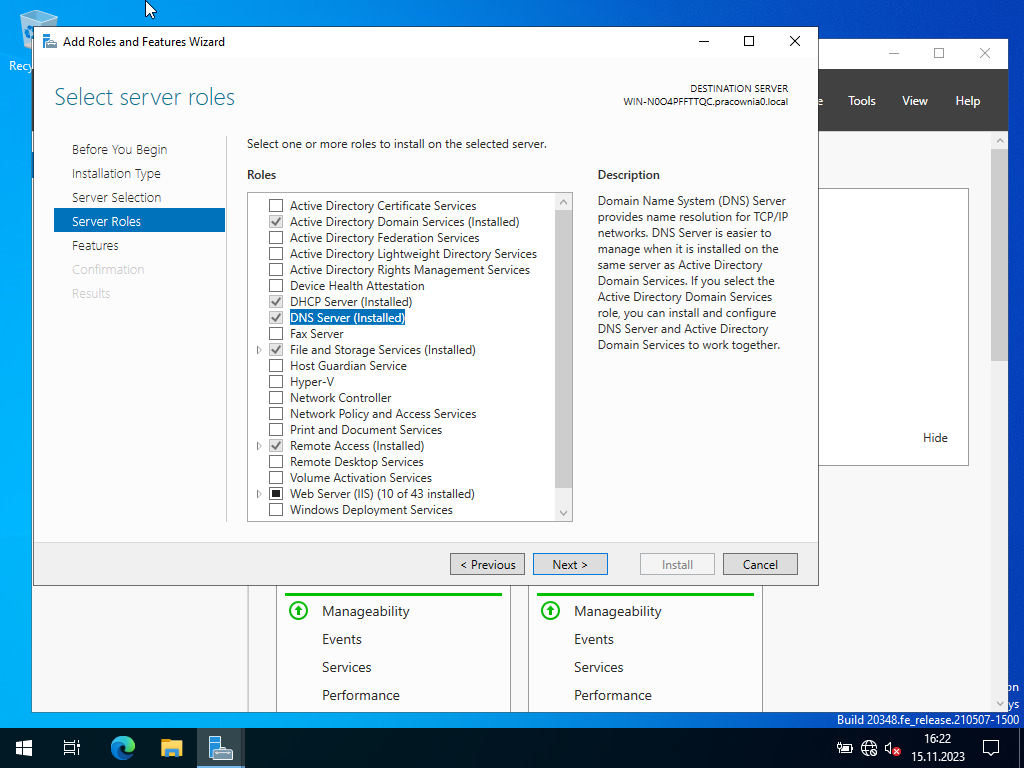Click roles list scroll-down arrow

tap(564, 513)
